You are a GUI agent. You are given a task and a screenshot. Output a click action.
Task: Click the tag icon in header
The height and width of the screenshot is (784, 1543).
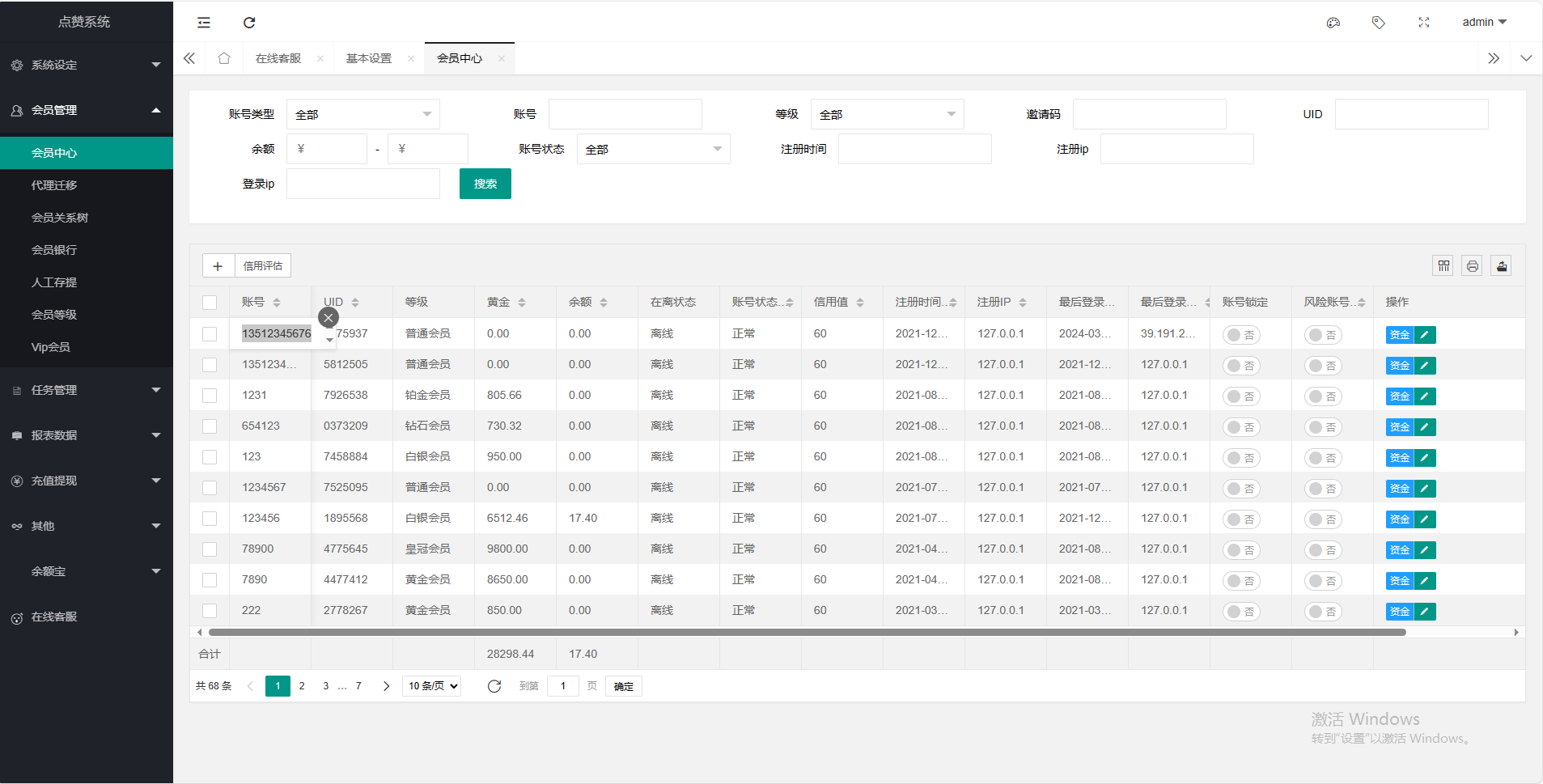coord(1379,23)
